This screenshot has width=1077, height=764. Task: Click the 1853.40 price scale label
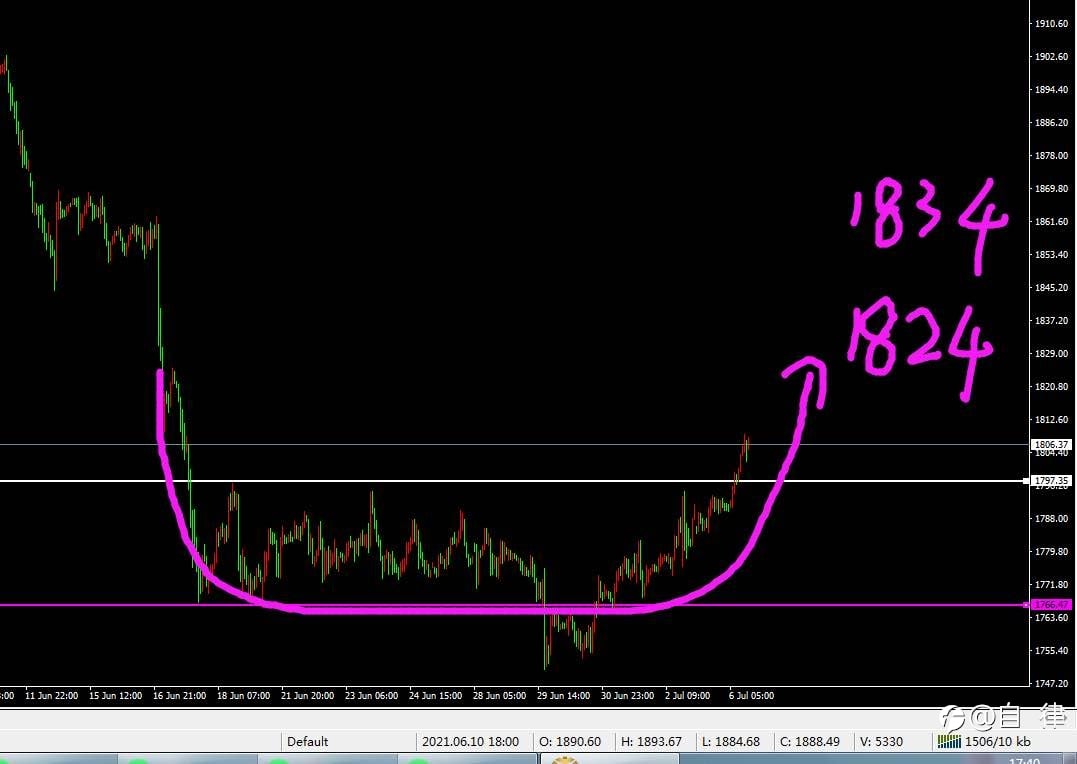point(1052,254)
